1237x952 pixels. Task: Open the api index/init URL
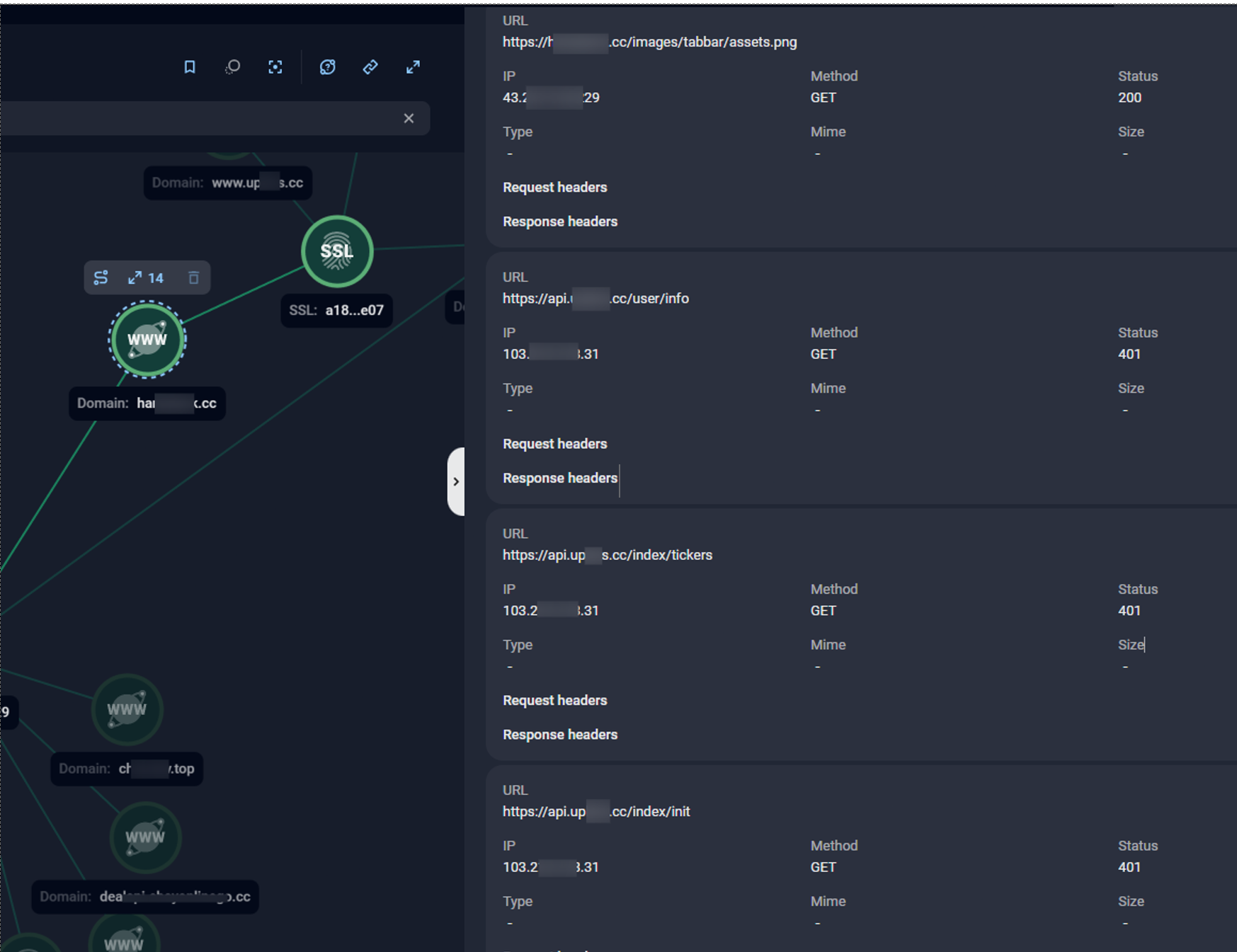click(x=595, y=811)
